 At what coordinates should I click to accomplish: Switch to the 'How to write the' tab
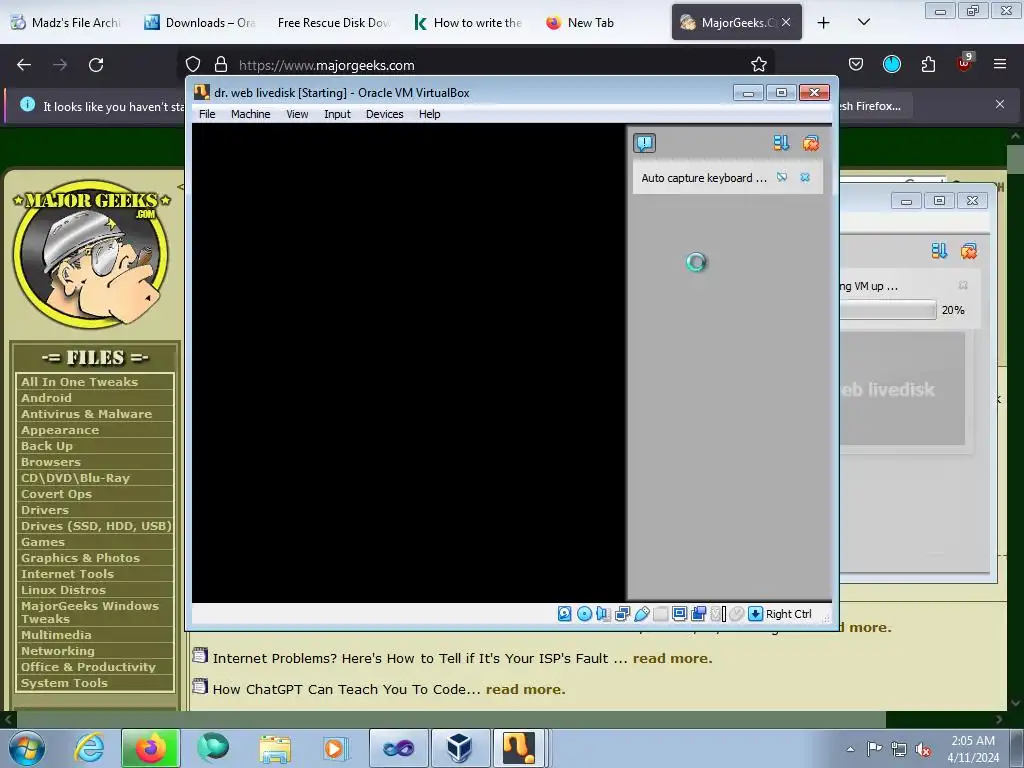(x=469, y=23)
